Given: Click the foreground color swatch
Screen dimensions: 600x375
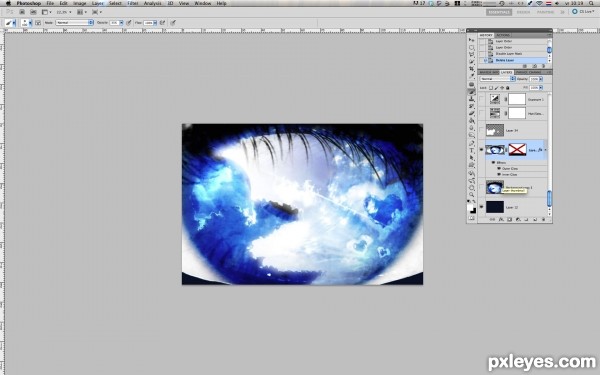Looking at the screenshot, I should (470, 207).
